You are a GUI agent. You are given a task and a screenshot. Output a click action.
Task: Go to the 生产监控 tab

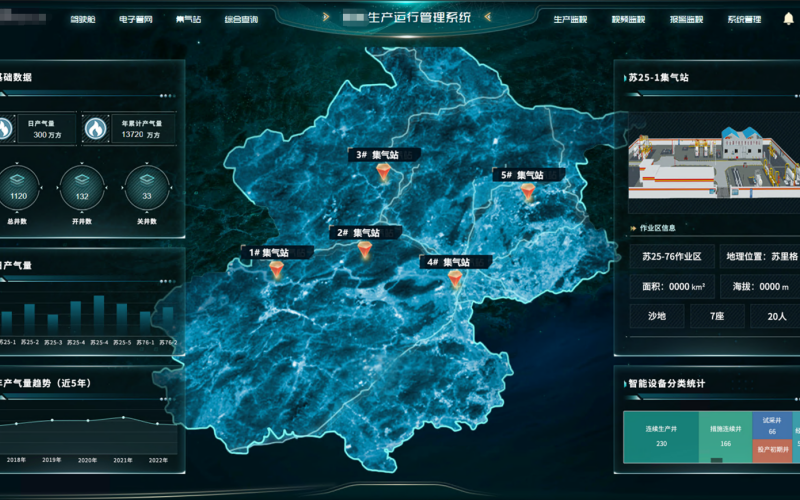coord(570,19)
